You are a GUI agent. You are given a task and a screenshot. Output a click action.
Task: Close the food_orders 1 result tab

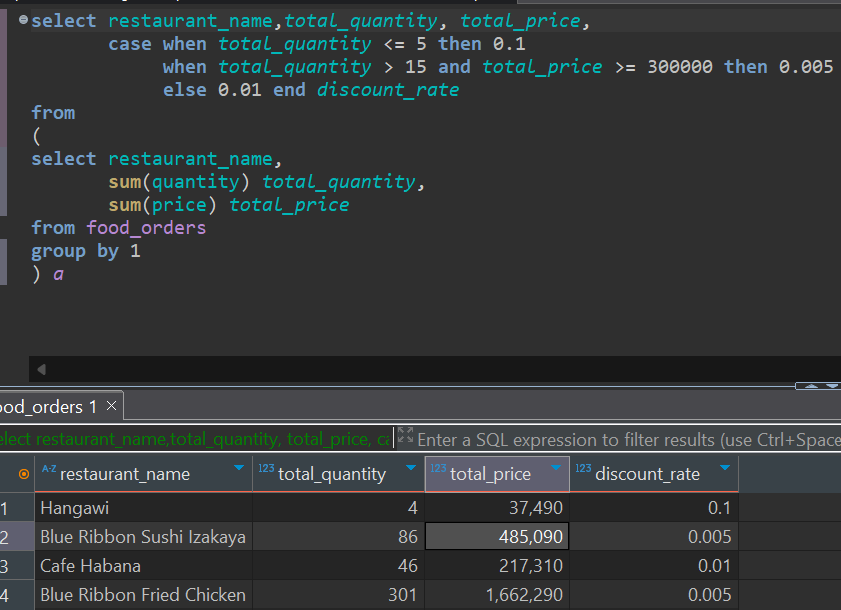click(112, 406)
